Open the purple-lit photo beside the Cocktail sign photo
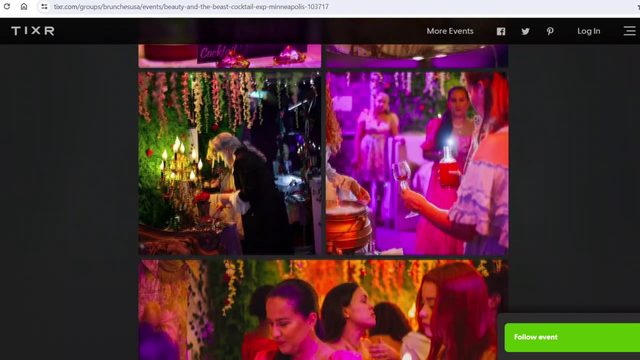 click(417, 56)
